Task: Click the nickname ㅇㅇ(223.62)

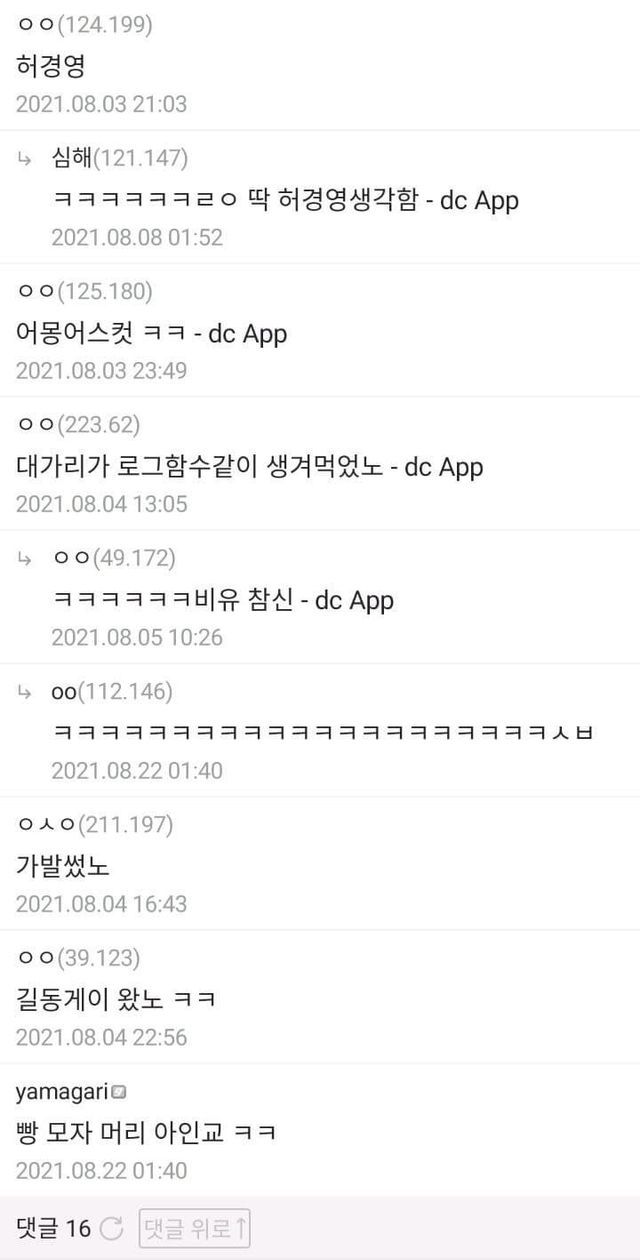Action: pyautogui.click(x=78, y=425)
